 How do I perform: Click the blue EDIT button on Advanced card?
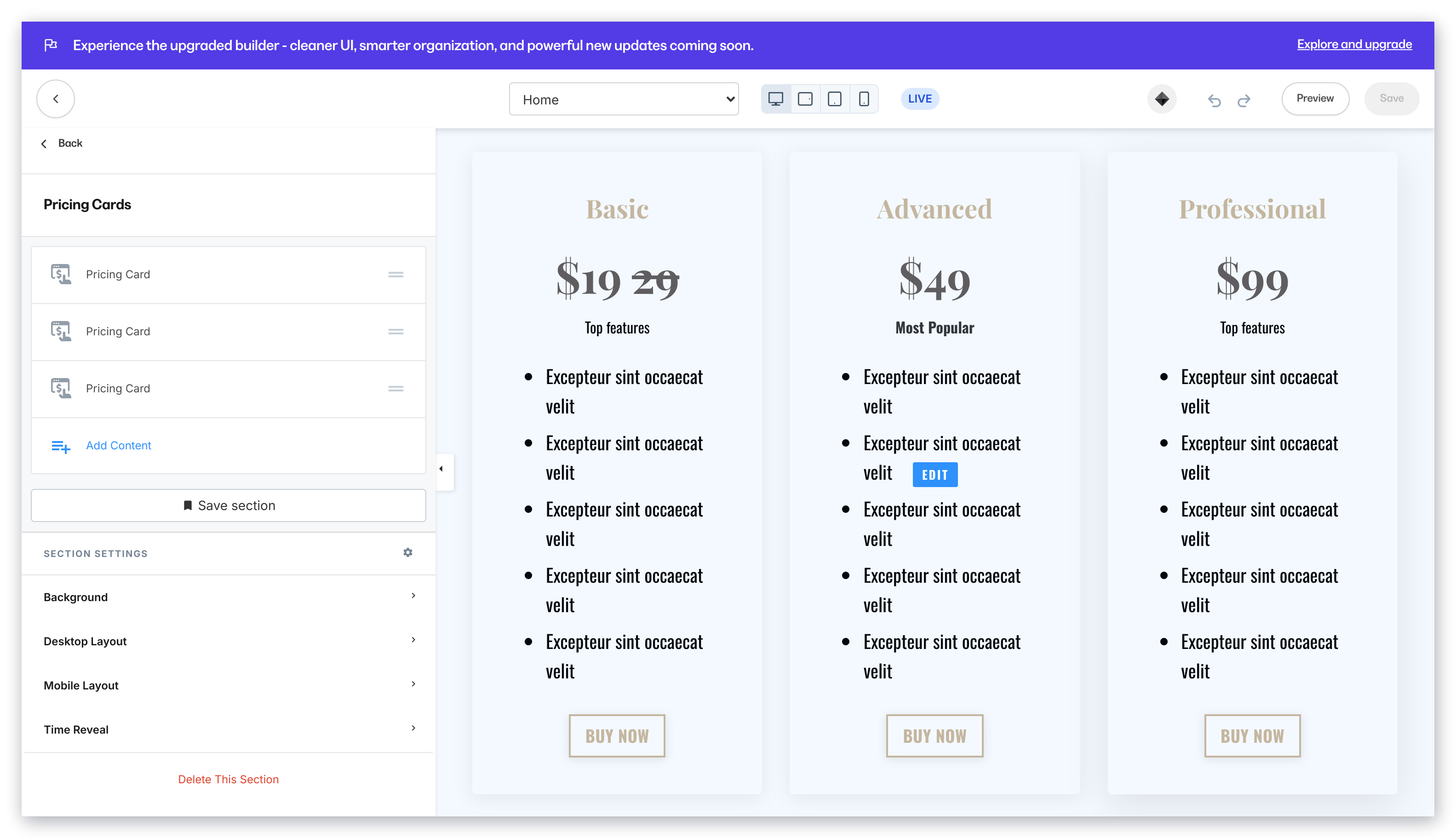coord(934,475)
